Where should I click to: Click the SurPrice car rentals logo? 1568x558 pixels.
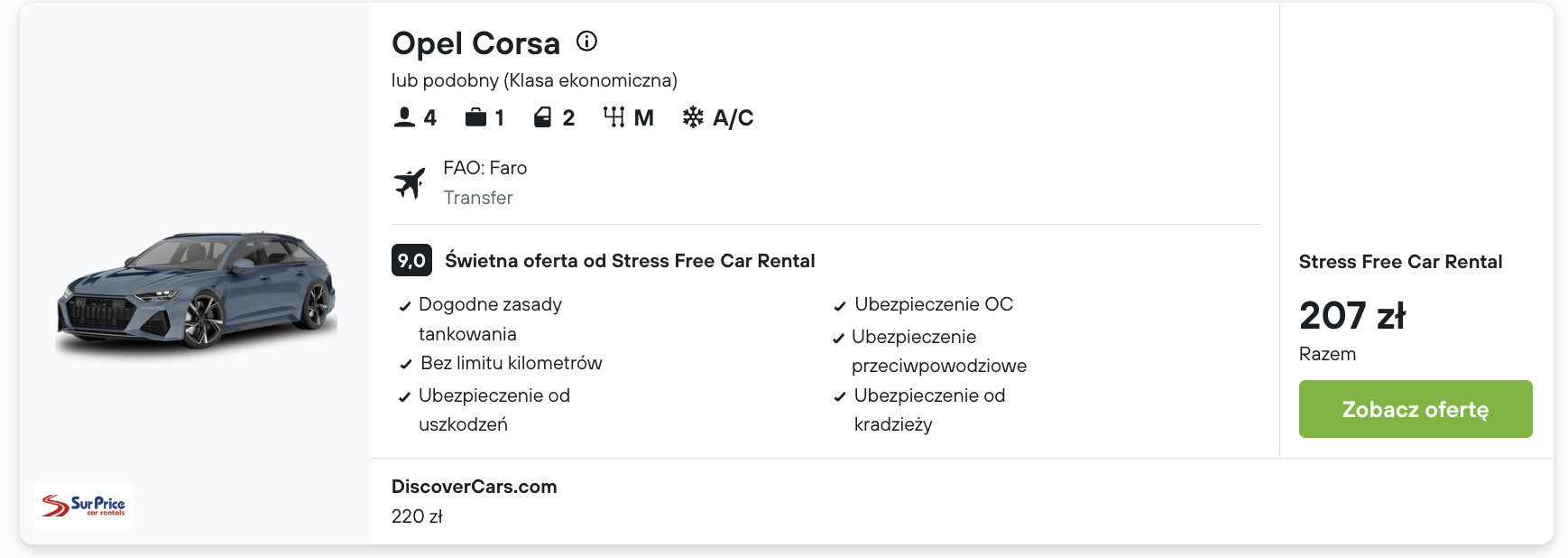[83, 505]
